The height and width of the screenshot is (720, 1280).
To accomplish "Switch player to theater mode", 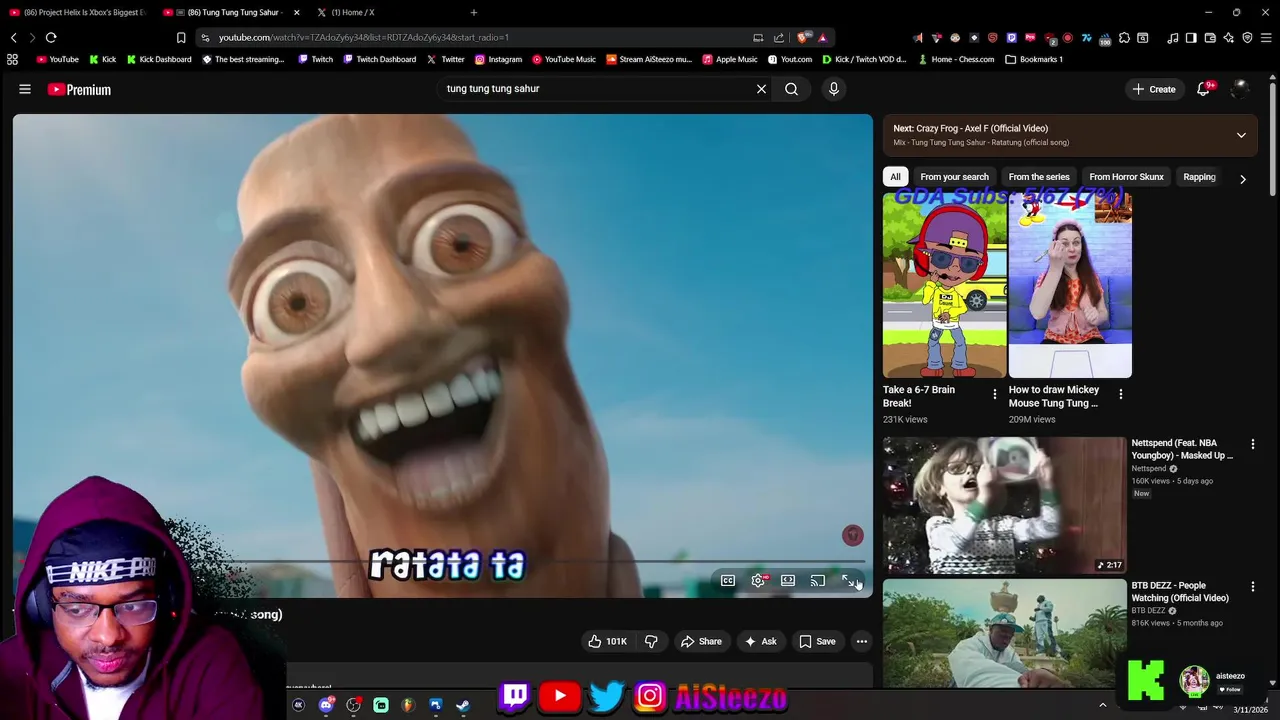I will point(788,581).
